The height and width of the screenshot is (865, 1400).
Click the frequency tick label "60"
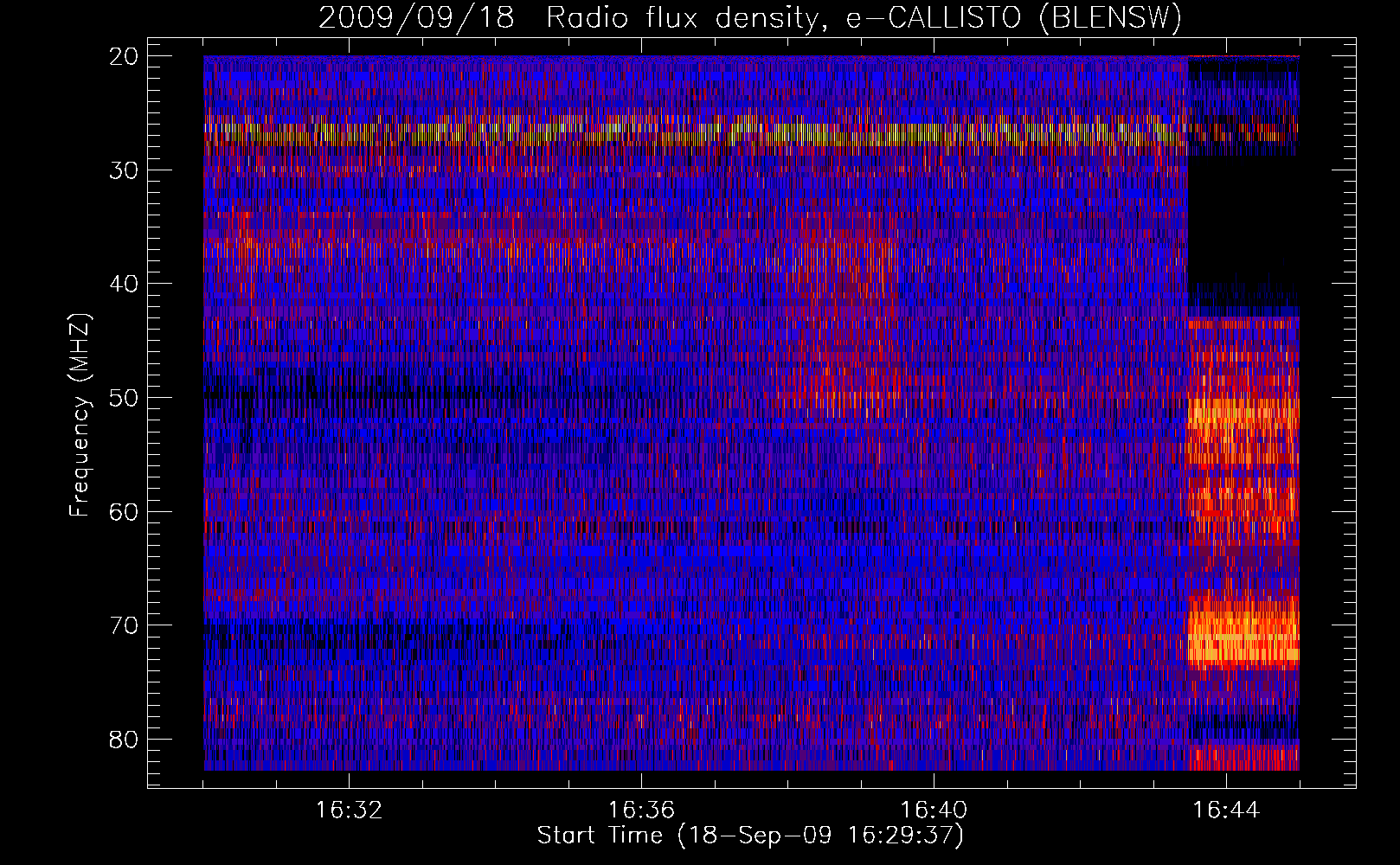pos(125,512)
